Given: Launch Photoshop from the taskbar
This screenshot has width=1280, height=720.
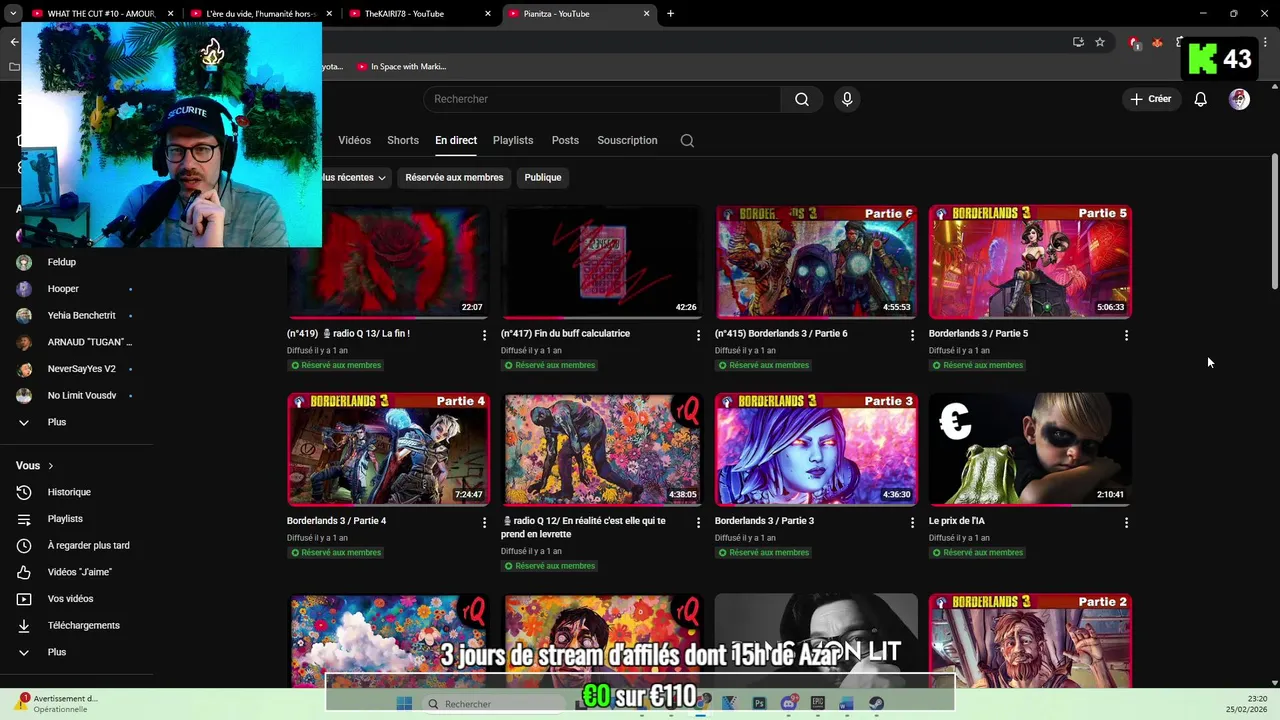Looking at the screenshot, I should click(x=759, y=703).
